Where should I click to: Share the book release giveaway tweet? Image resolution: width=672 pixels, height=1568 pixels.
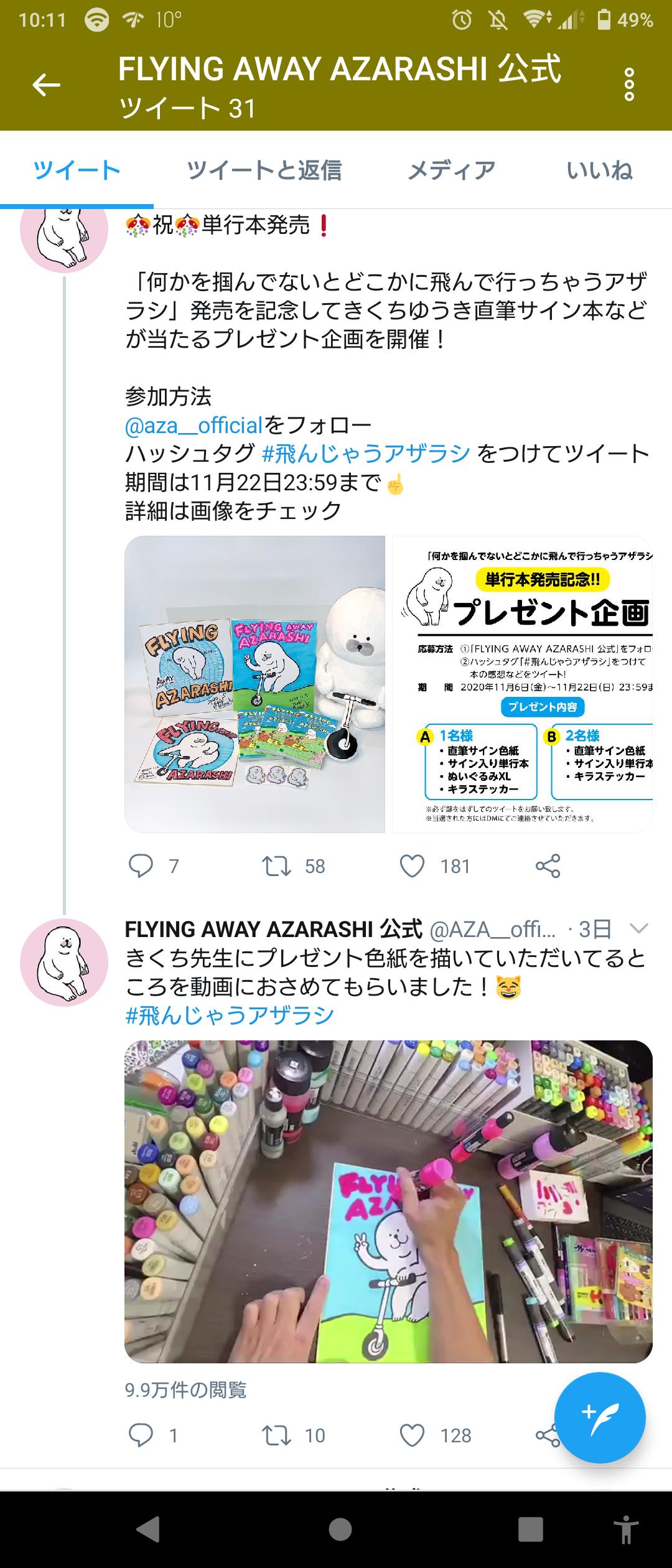[548, 866]
